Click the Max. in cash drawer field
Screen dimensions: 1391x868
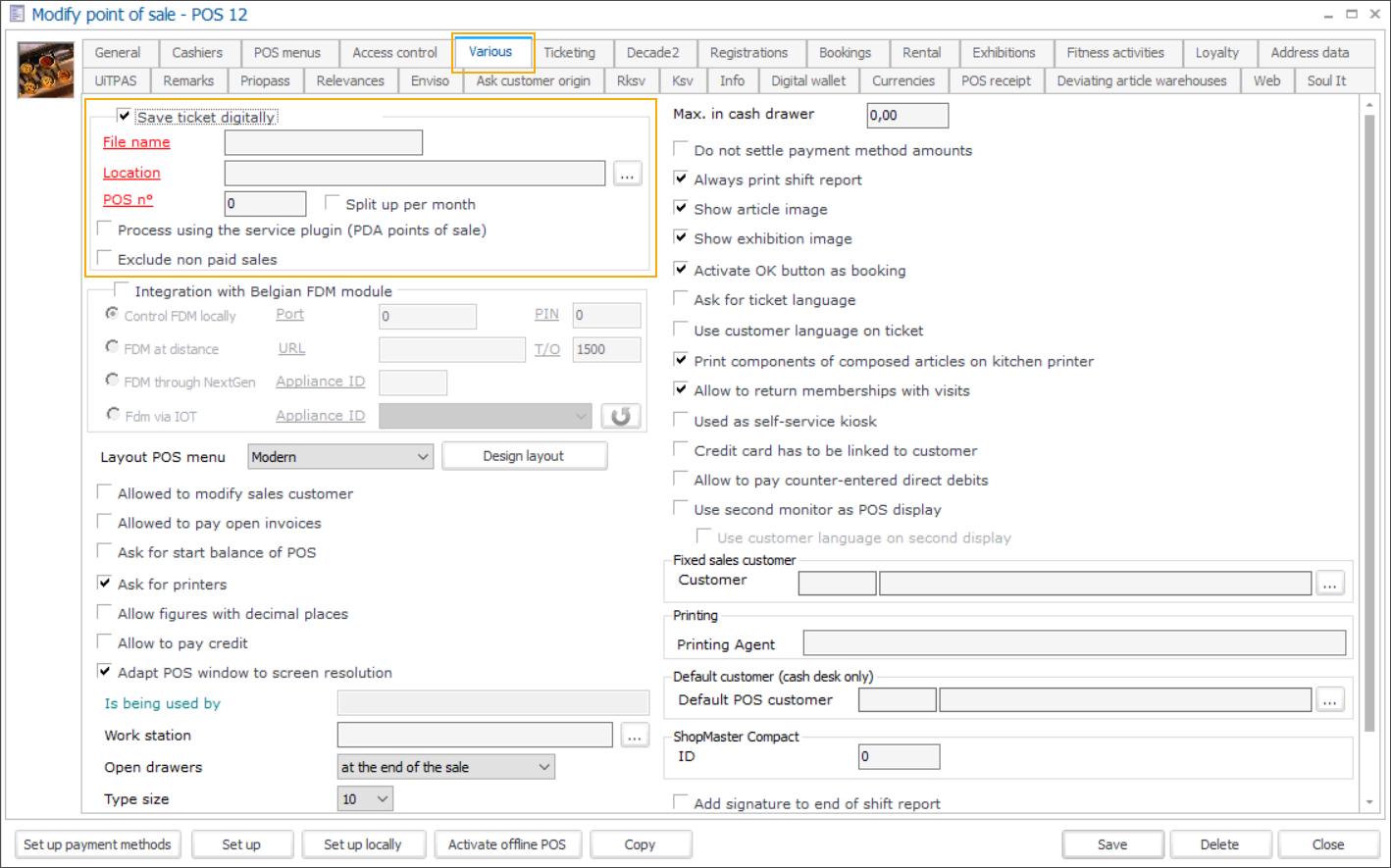pyautogui.click(x=907, y=115)
